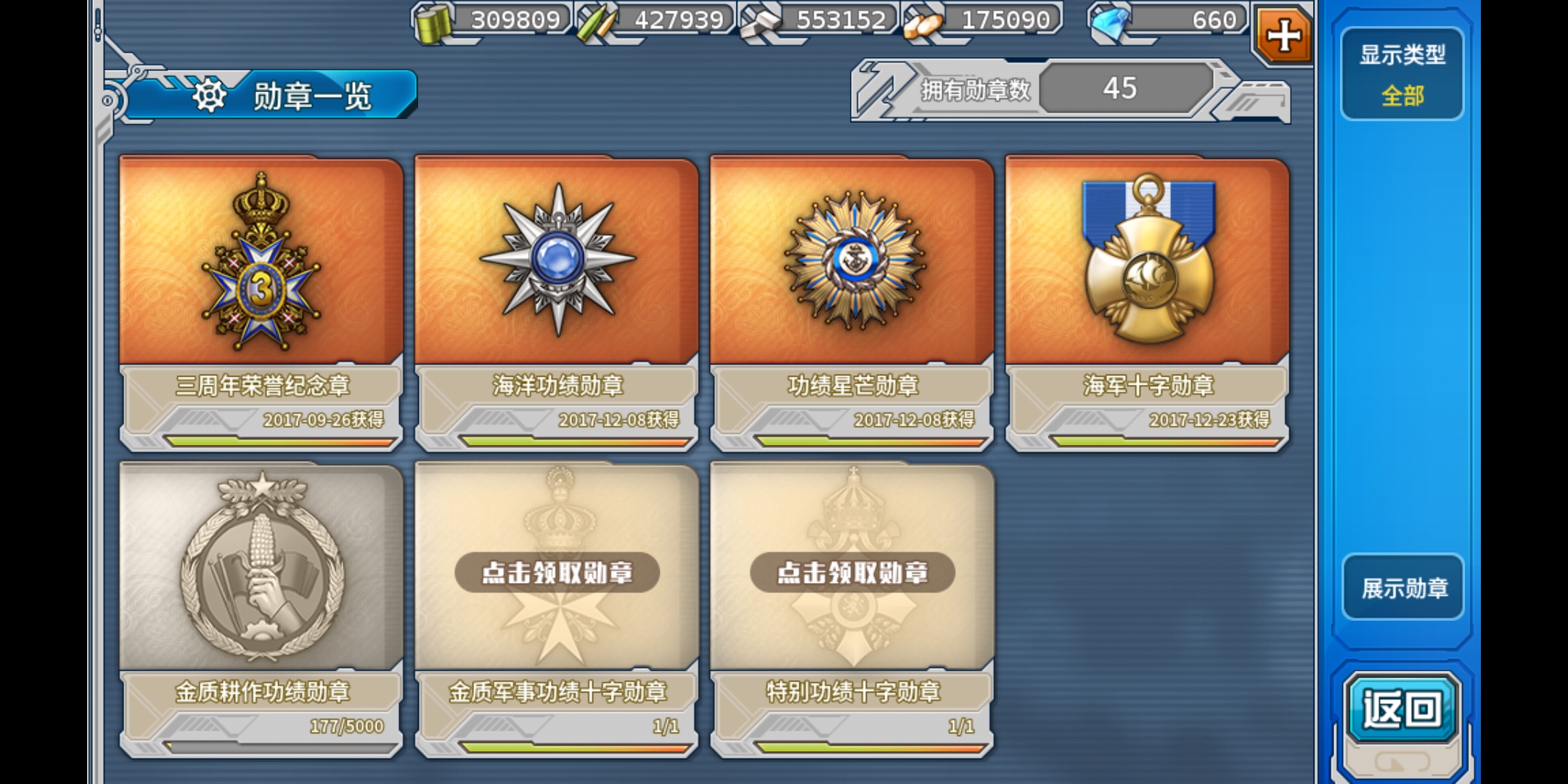Click the bauxite resource icon
Viewport: 1568px width, 784px height.
point(923,23)
